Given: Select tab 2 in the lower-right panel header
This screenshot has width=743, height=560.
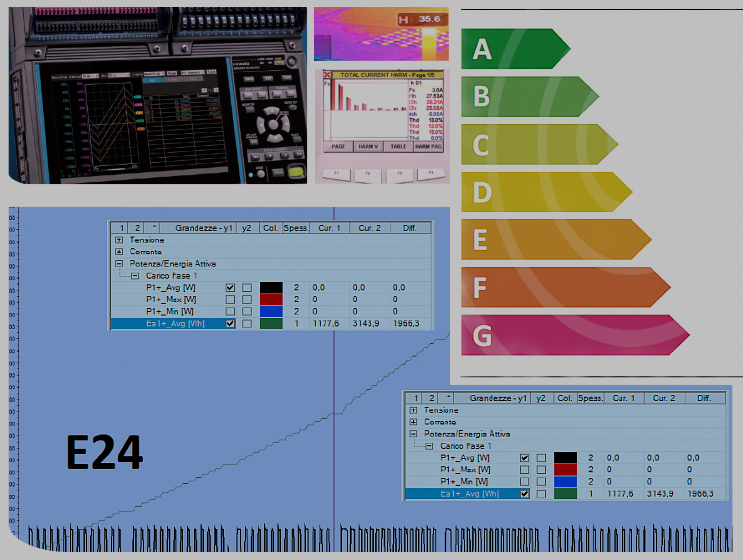Looking at the screenshot, I should tap(431, 398).
